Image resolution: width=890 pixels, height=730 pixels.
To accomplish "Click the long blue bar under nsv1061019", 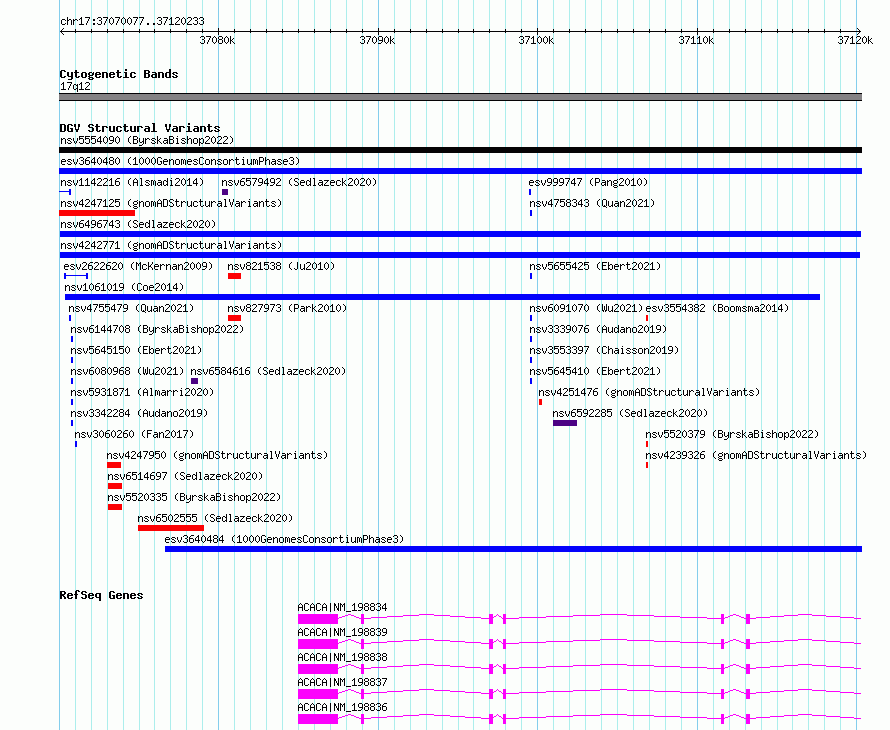I will [443, 297].
